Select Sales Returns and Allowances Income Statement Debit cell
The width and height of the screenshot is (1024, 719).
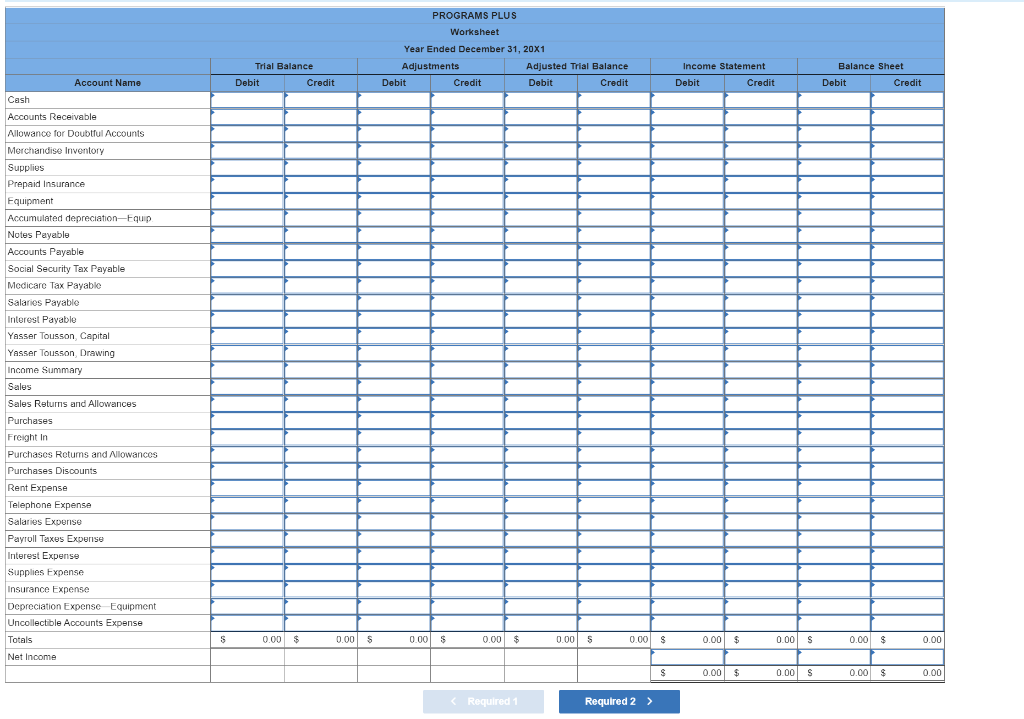pos(688,404)
